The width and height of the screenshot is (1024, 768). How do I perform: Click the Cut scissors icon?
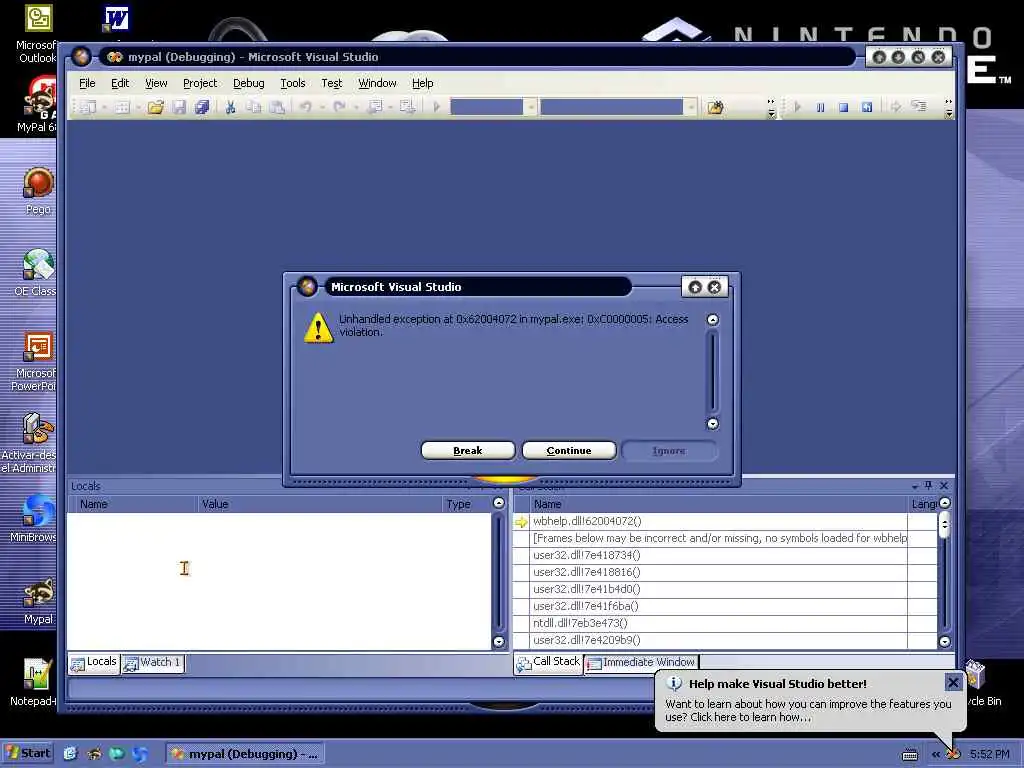pos(230,107)
